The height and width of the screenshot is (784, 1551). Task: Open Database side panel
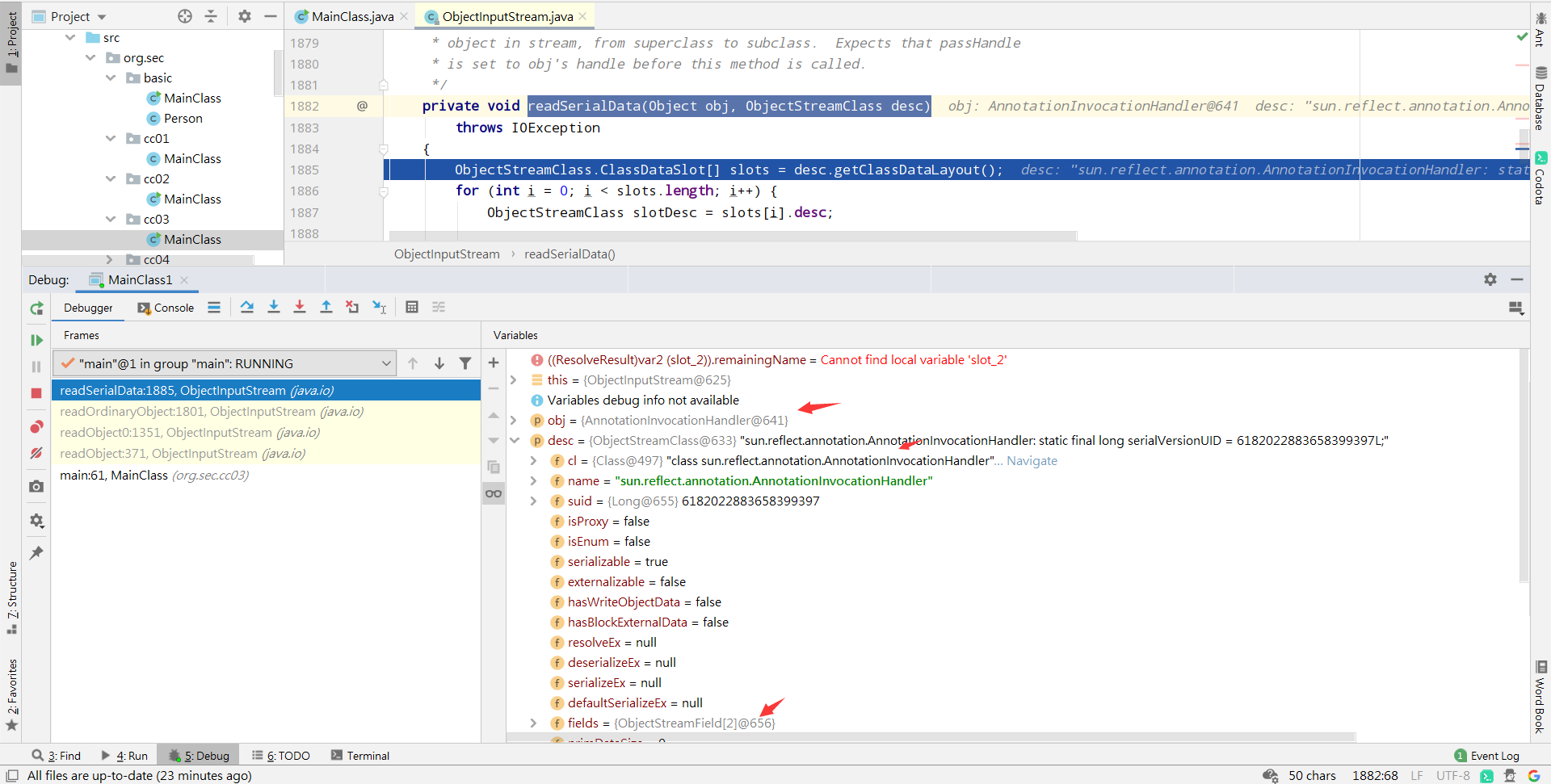[x=1540, y=99]
